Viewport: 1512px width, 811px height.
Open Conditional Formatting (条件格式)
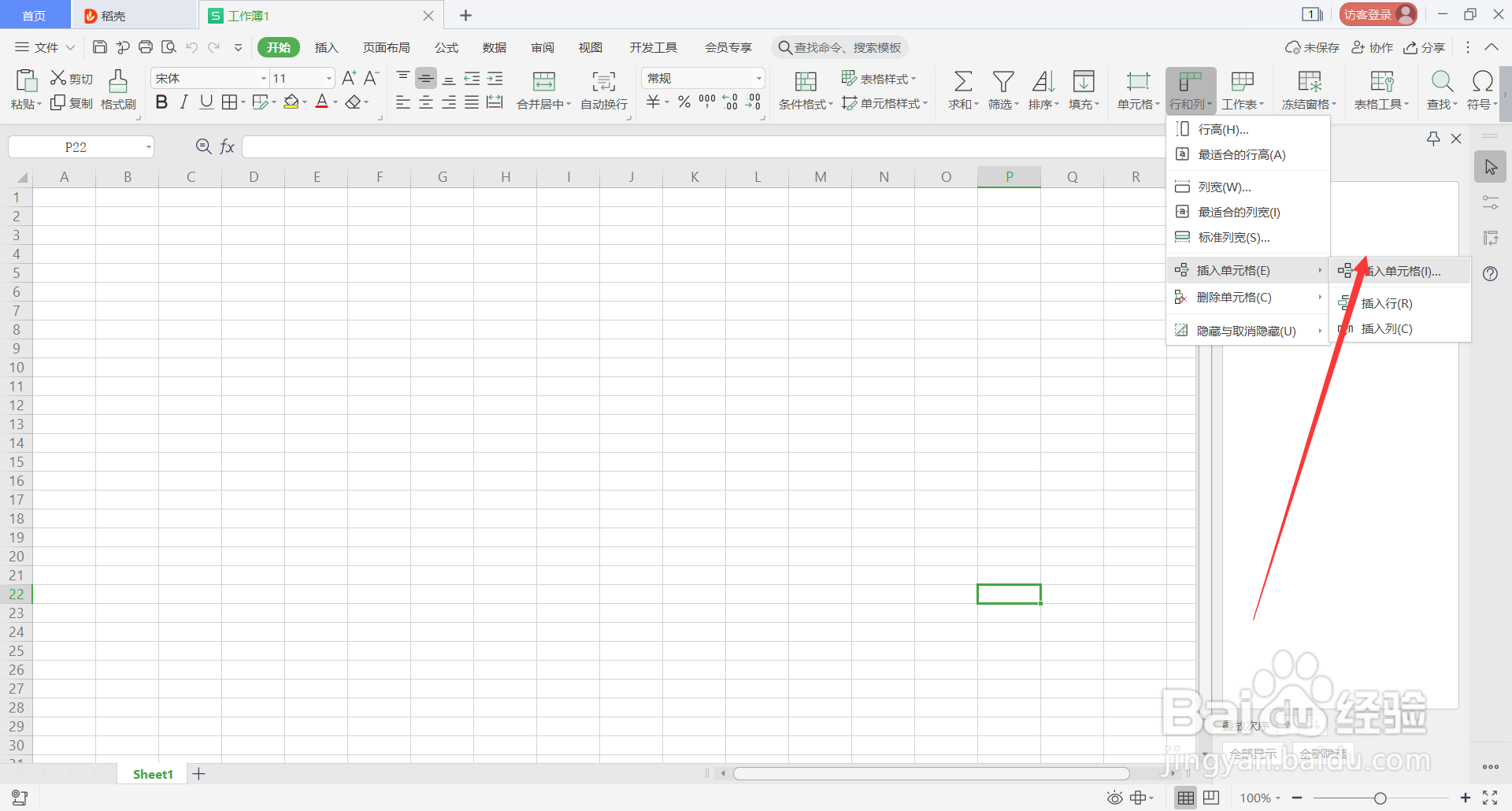point(806,90)
